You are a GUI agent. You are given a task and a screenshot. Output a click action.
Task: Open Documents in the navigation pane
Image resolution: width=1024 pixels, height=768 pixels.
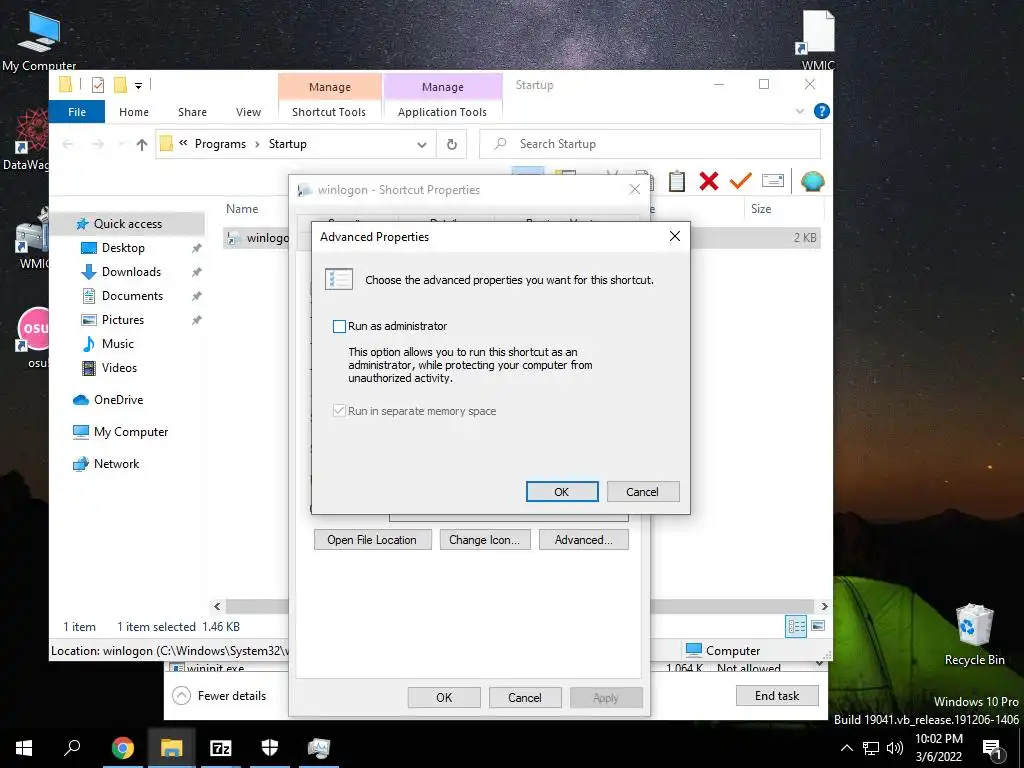[133, 296]
